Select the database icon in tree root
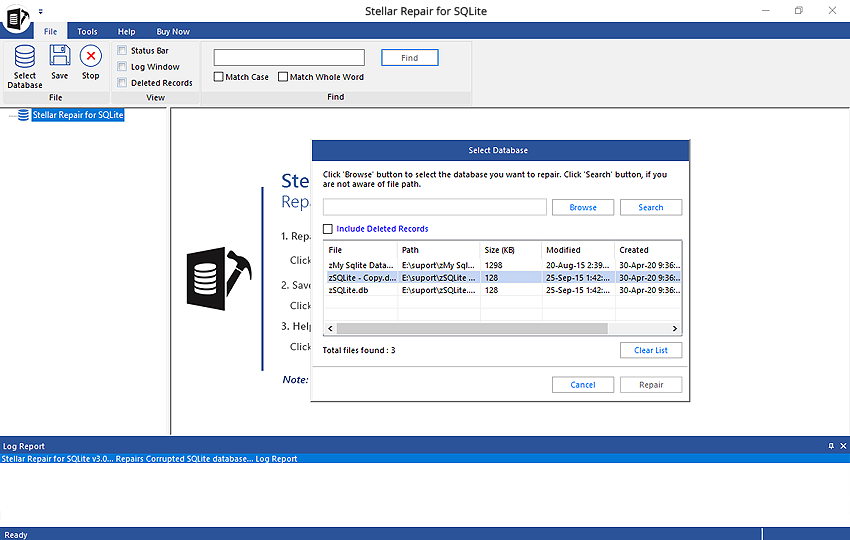The image size is (850, 540). pyautogui.click(x=23, y=115)
